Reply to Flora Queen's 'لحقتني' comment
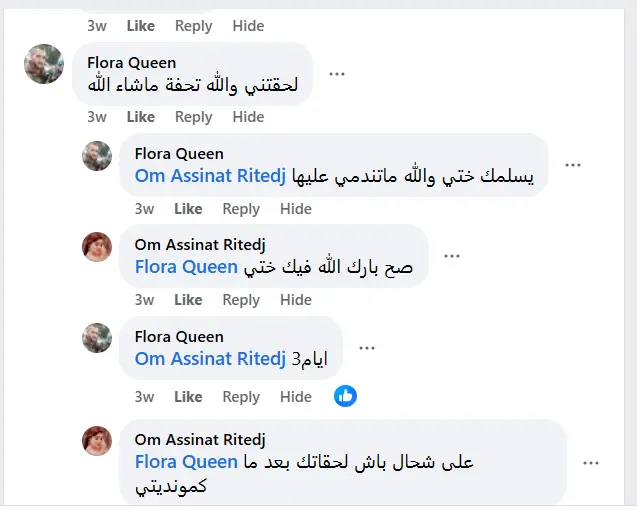 tap(193, 117)
